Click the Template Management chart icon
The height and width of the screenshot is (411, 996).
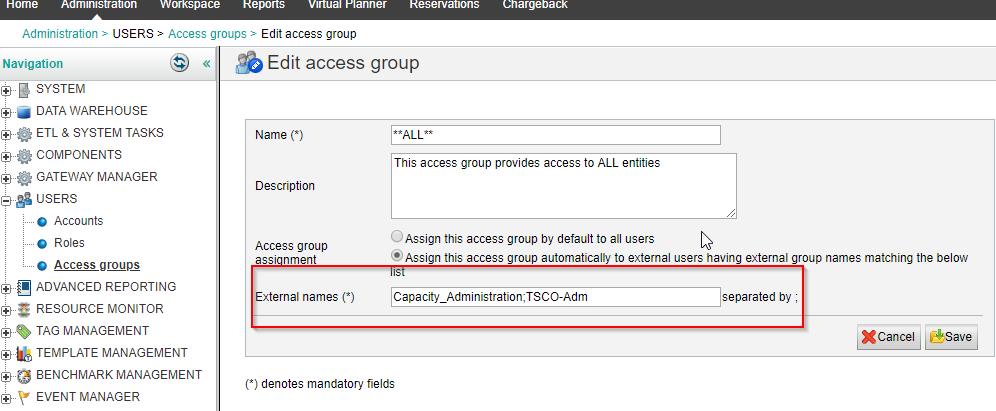coord(24,354)
